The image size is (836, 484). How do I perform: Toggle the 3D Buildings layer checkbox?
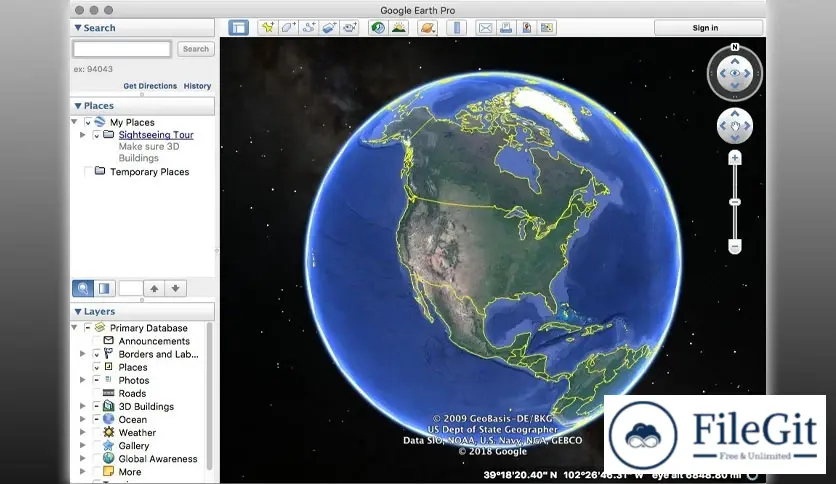click(97, 406)
